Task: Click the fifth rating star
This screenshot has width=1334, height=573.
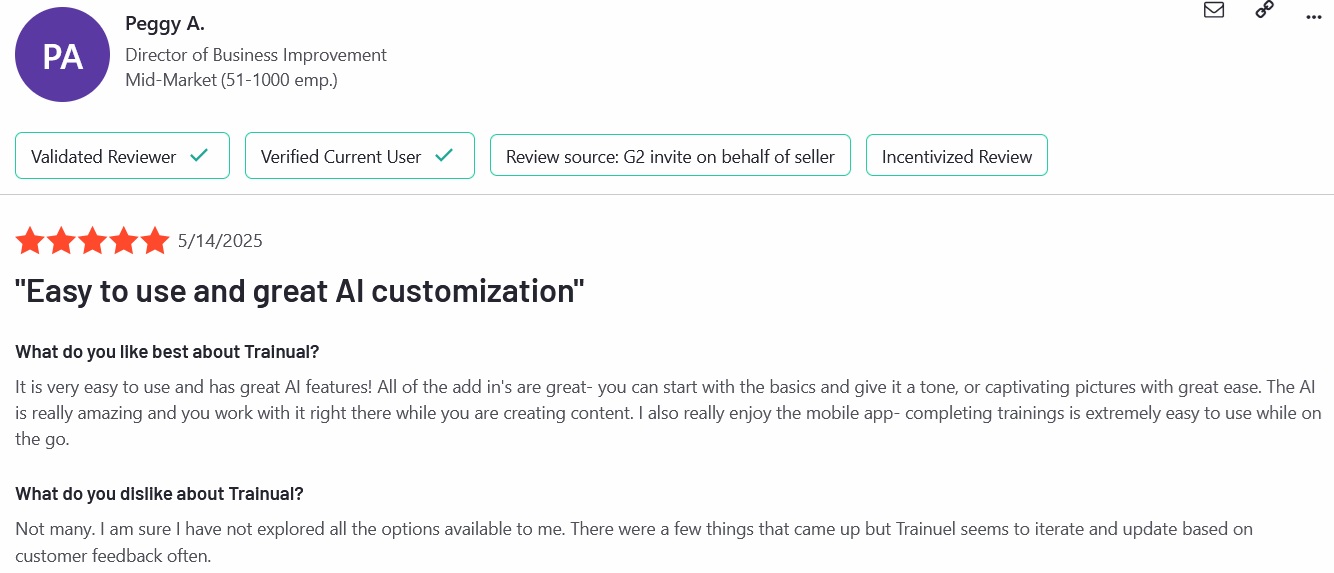Action: coord(155,241)
